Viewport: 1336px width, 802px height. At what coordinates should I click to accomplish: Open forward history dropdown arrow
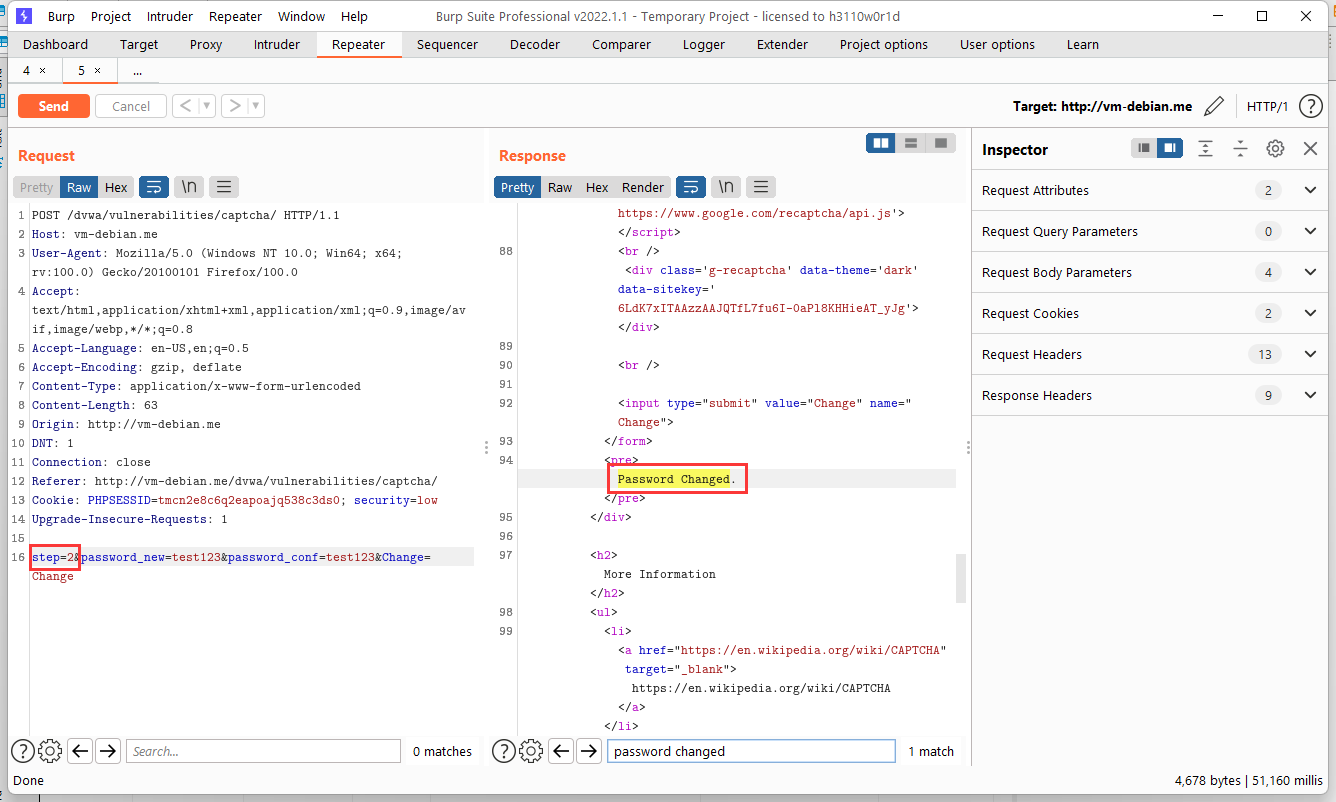point(257,106)
